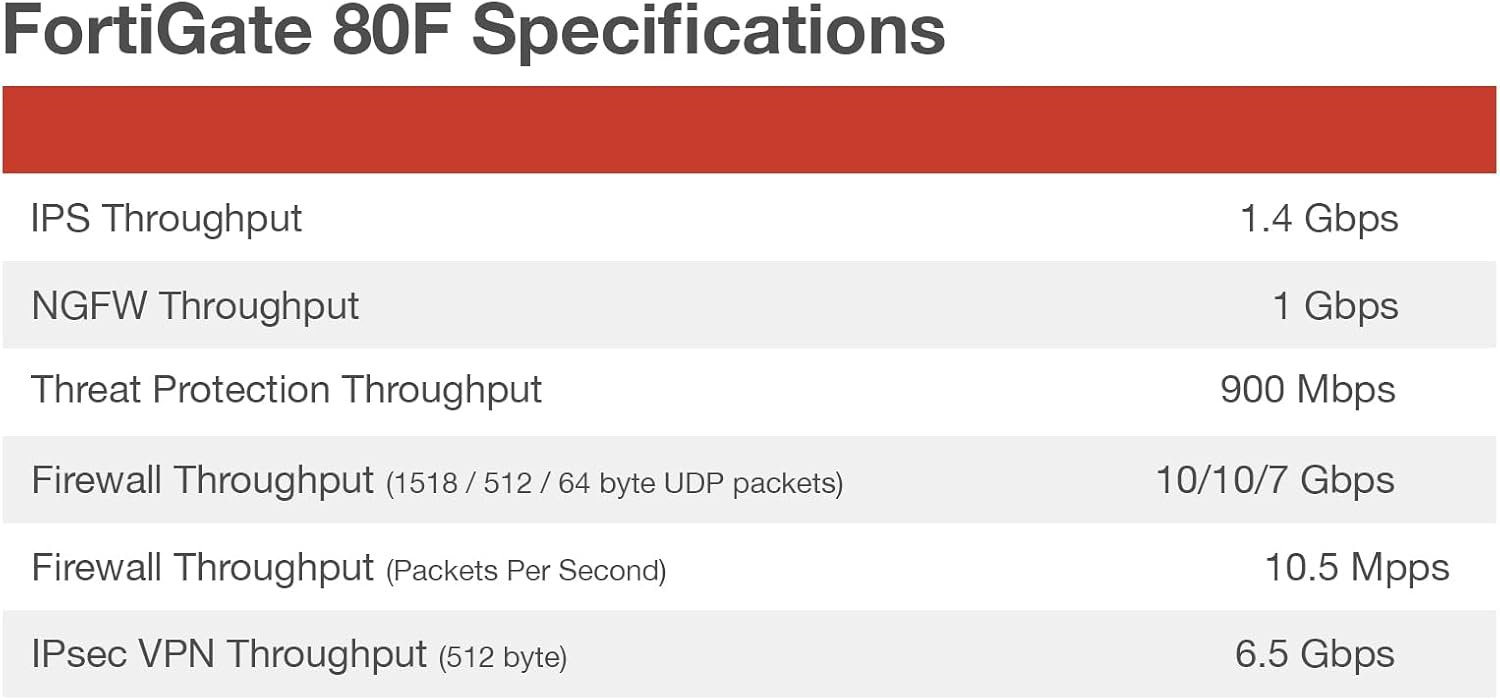Click the 6.5 Gbps value
Image resolution: width=1500 pixels, height=700 pixels.
coord(1314,654)
